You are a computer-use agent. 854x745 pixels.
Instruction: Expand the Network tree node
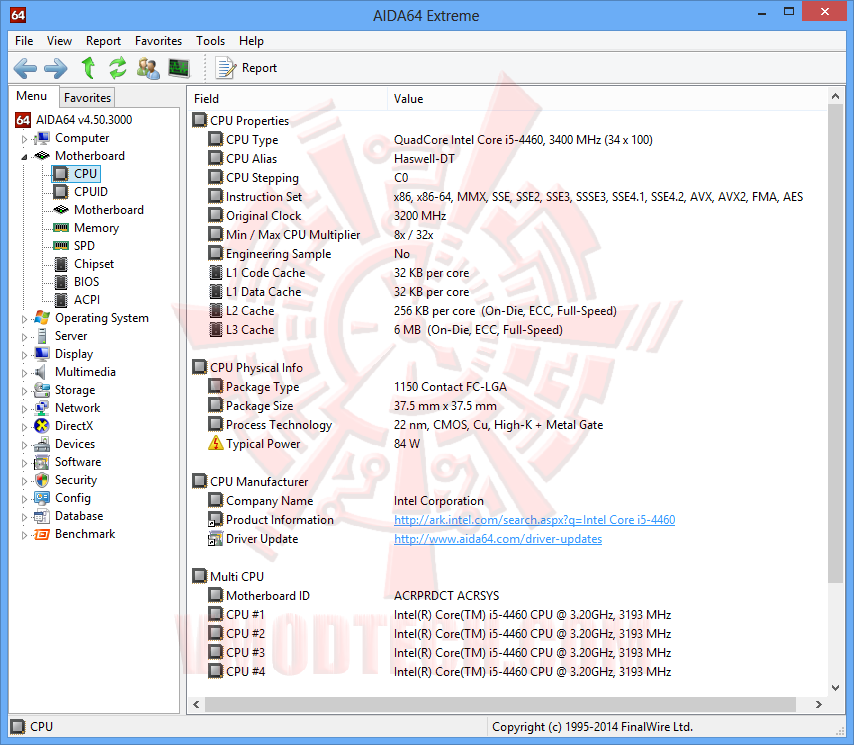coord(24,408)
